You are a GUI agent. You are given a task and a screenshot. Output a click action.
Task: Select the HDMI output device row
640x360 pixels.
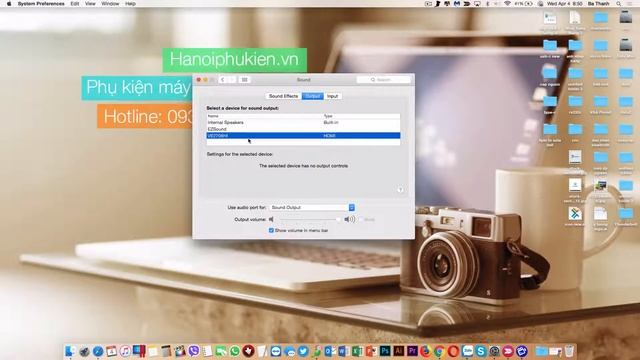point(303,136)
